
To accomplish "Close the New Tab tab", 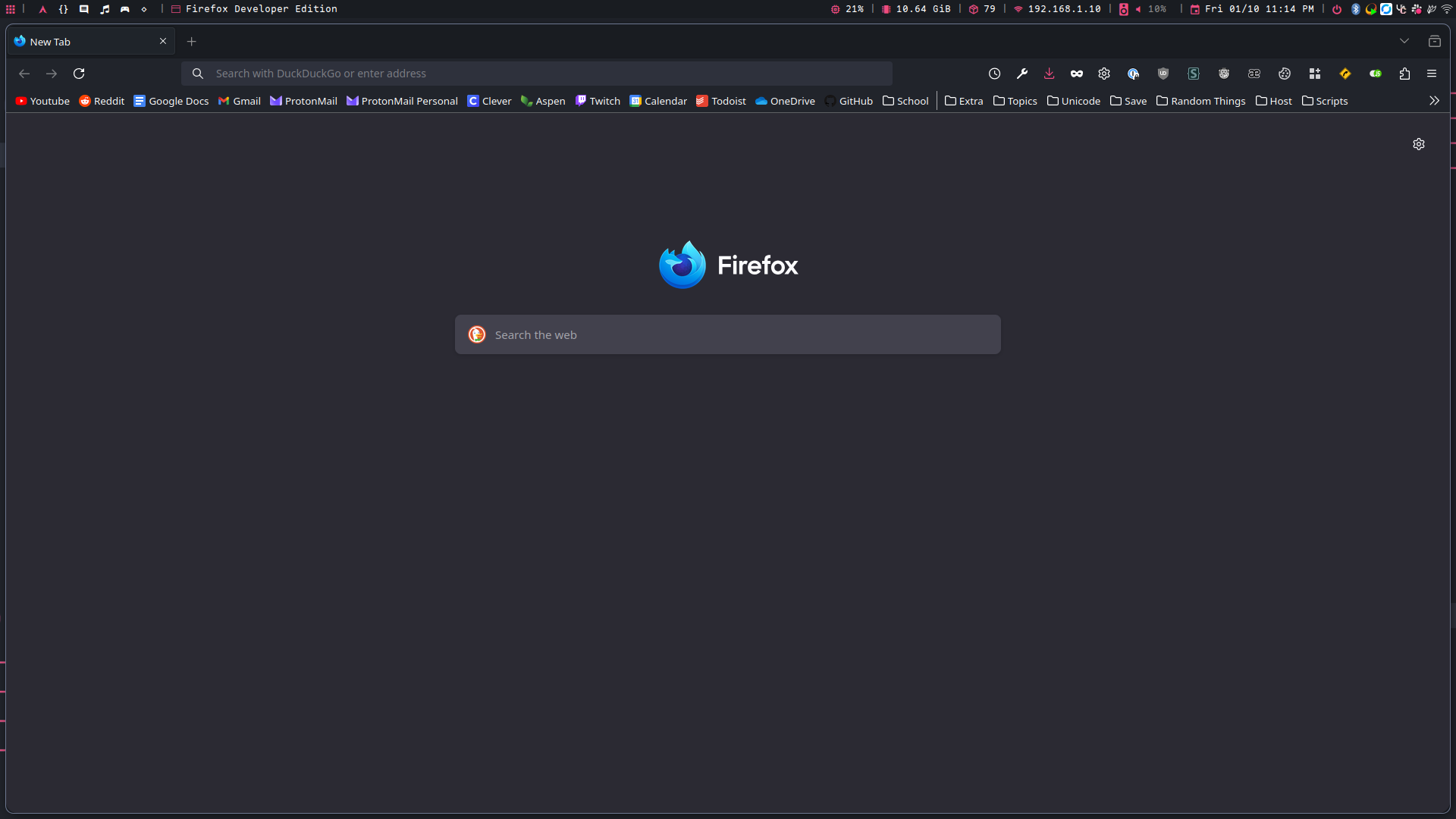I will [x=163, y=42].
